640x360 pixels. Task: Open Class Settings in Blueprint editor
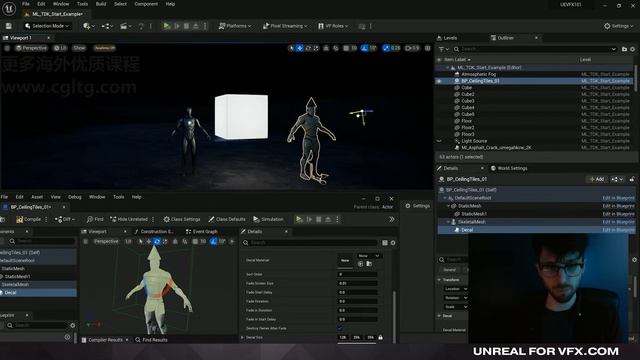pyautogui.click(x=182, y=220)
